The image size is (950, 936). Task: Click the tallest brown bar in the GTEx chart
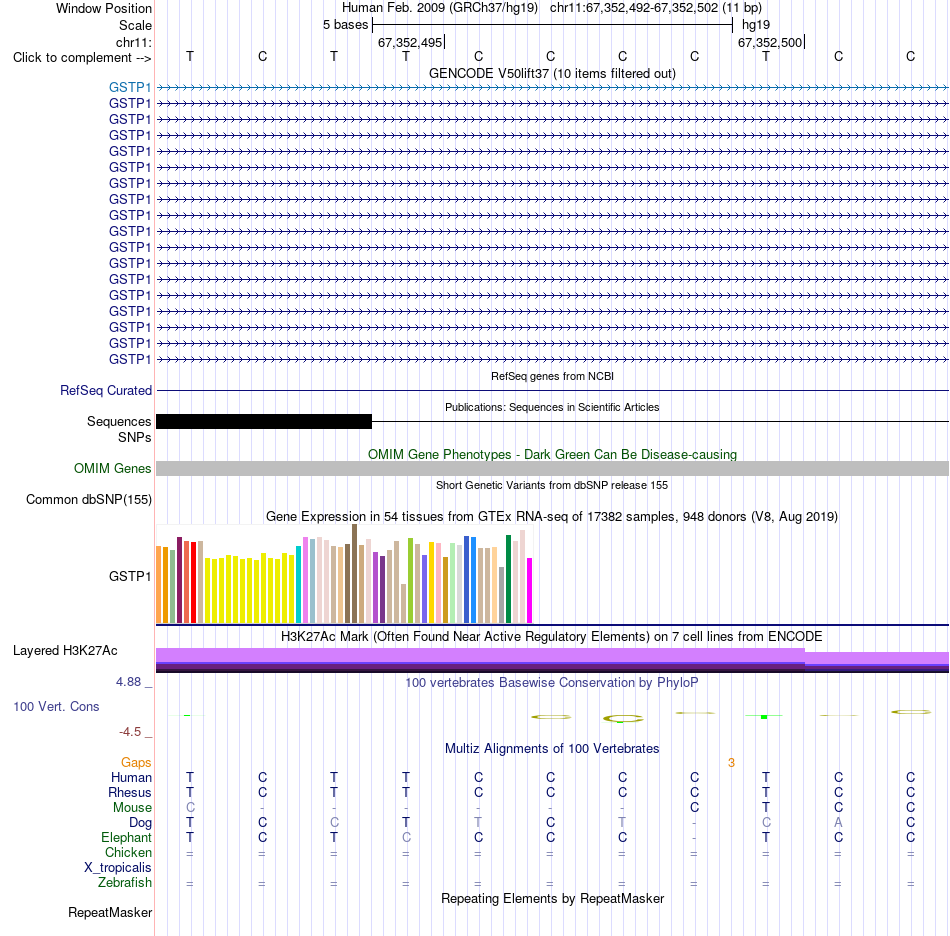pos(354,574)
